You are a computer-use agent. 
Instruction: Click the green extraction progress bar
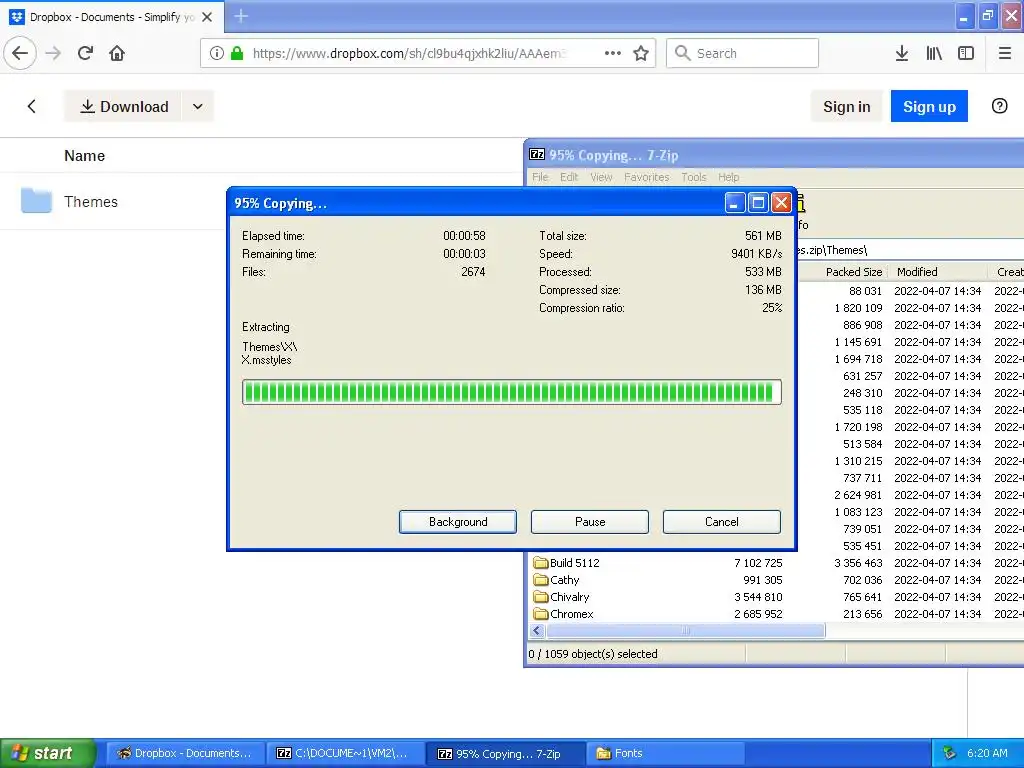click(511, 392)
